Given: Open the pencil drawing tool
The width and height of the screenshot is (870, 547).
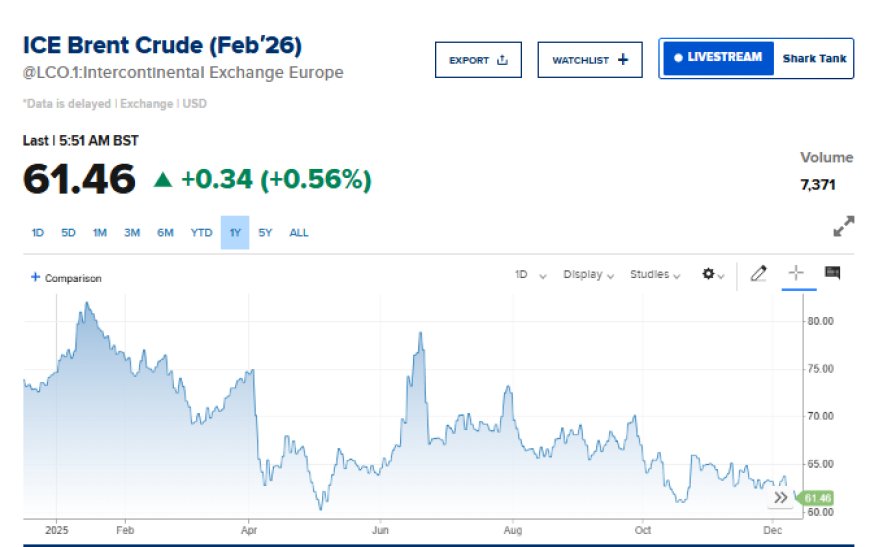Looking at the screenshot, I should [758, 273].
